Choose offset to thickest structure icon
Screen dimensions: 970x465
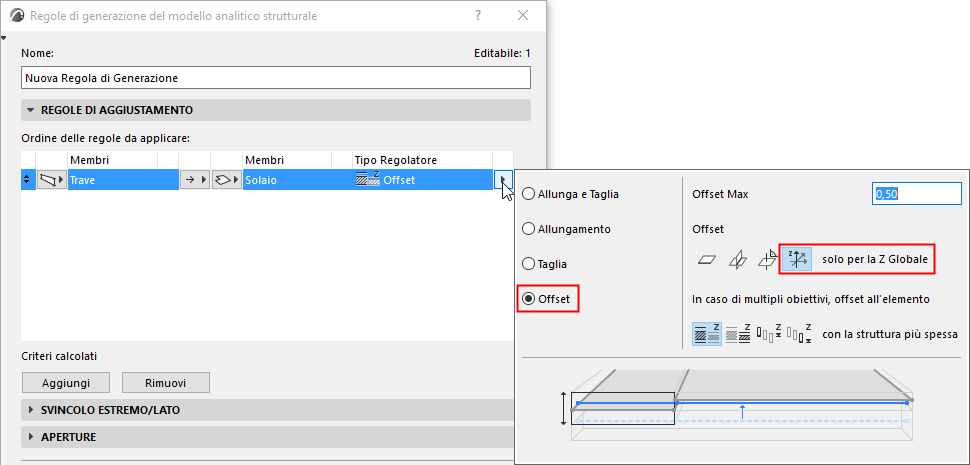(x=706, y=335)
